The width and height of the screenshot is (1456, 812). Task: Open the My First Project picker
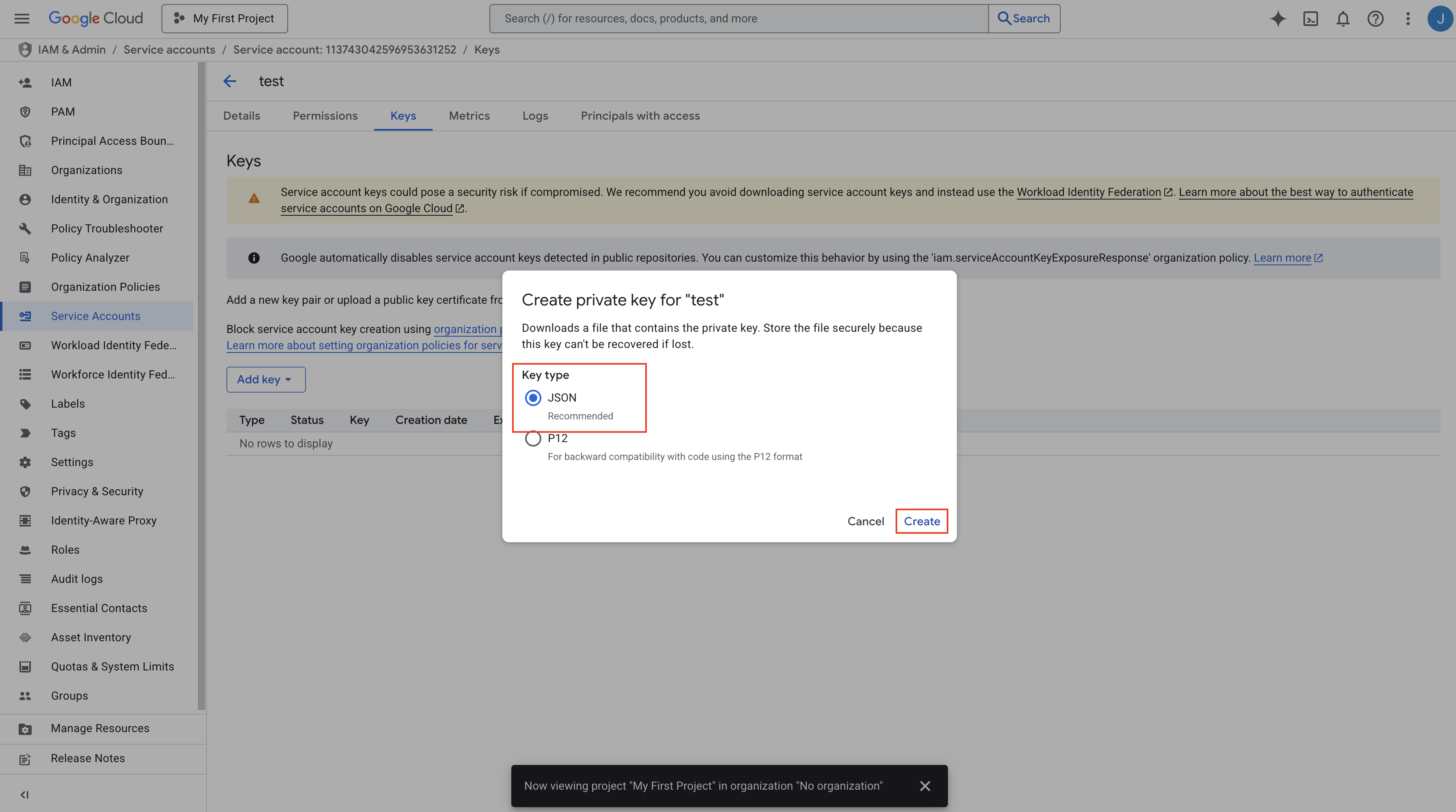tap(224, 19)
